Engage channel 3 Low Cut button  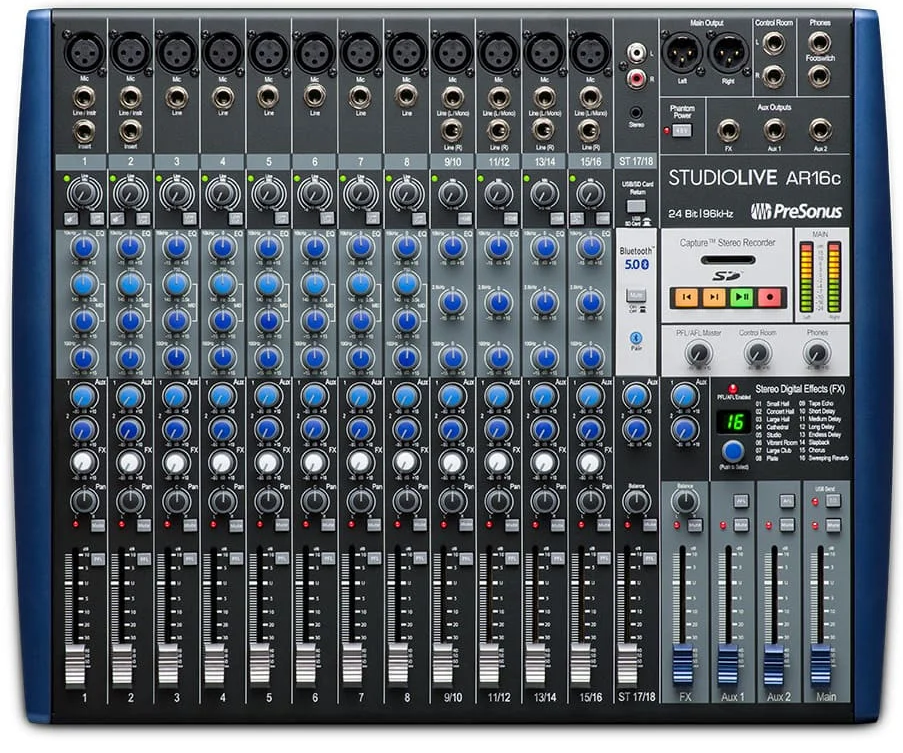tap(189, 218)
